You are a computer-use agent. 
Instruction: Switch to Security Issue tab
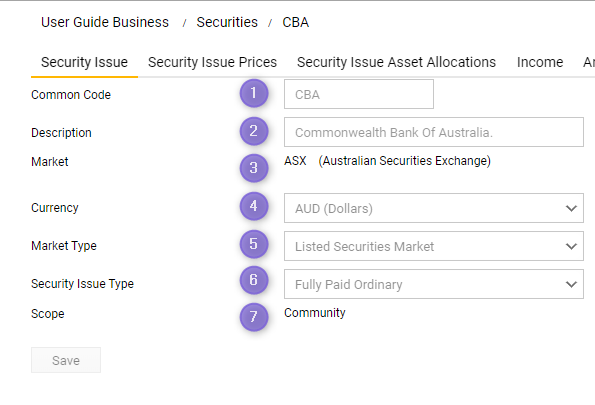84,62
